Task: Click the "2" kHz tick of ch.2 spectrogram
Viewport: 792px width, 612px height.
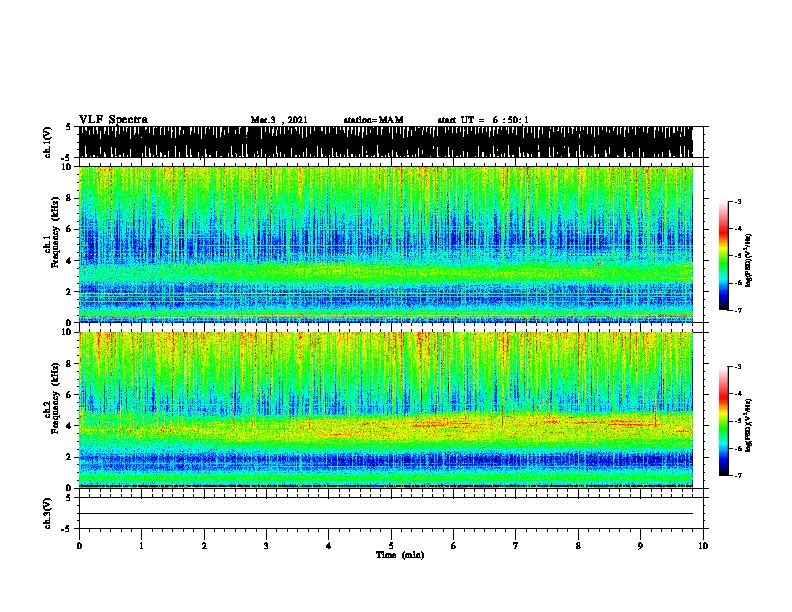Action: point(70,457)
